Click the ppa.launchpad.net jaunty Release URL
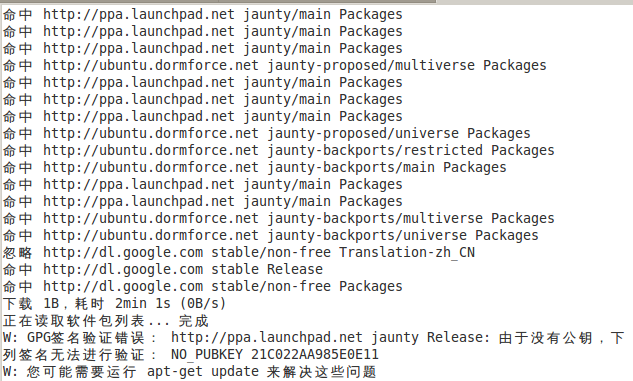 point(331,338)
